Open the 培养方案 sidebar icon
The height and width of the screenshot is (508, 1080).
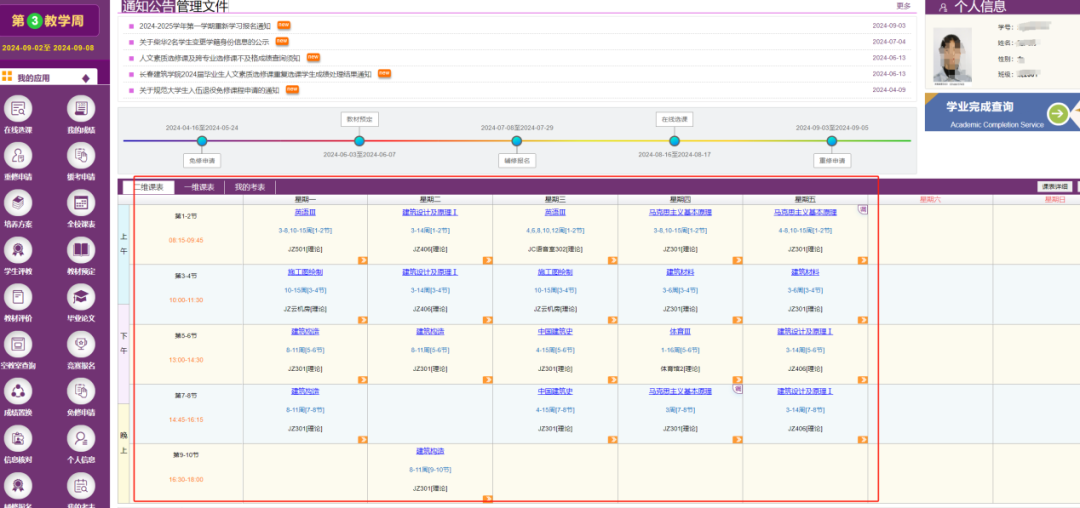pyautogui.click(x=18, y=202)
